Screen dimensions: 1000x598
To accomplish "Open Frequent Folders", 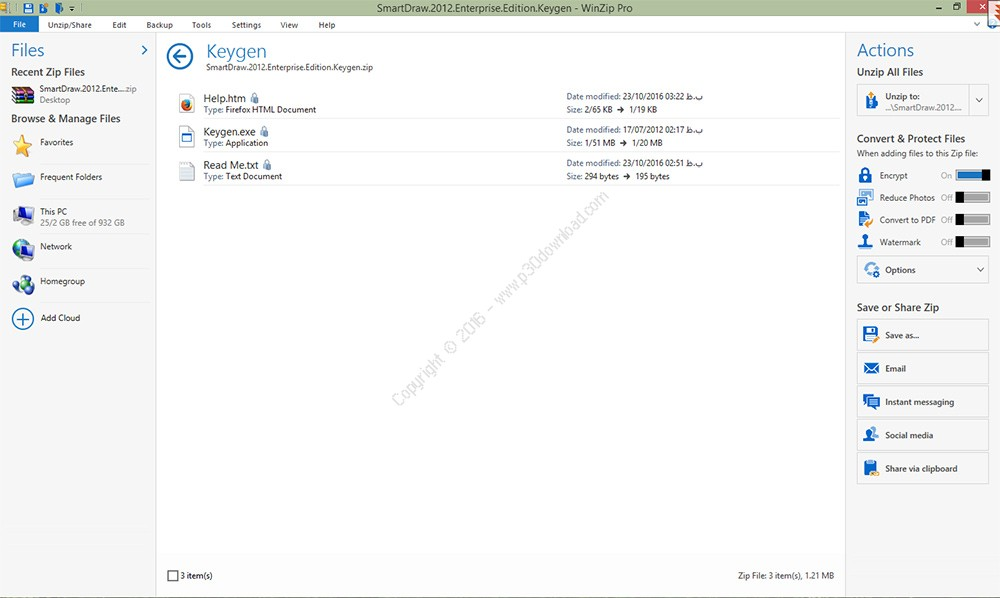I will [x=71, y=177].
